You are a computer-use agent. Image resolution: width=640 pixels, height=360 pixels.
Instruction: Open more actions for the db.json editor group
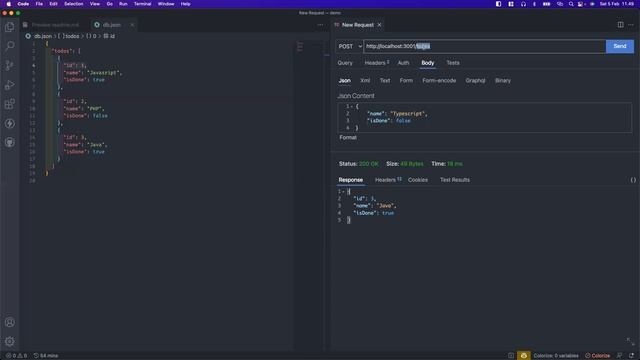click(x=320, y=25)
